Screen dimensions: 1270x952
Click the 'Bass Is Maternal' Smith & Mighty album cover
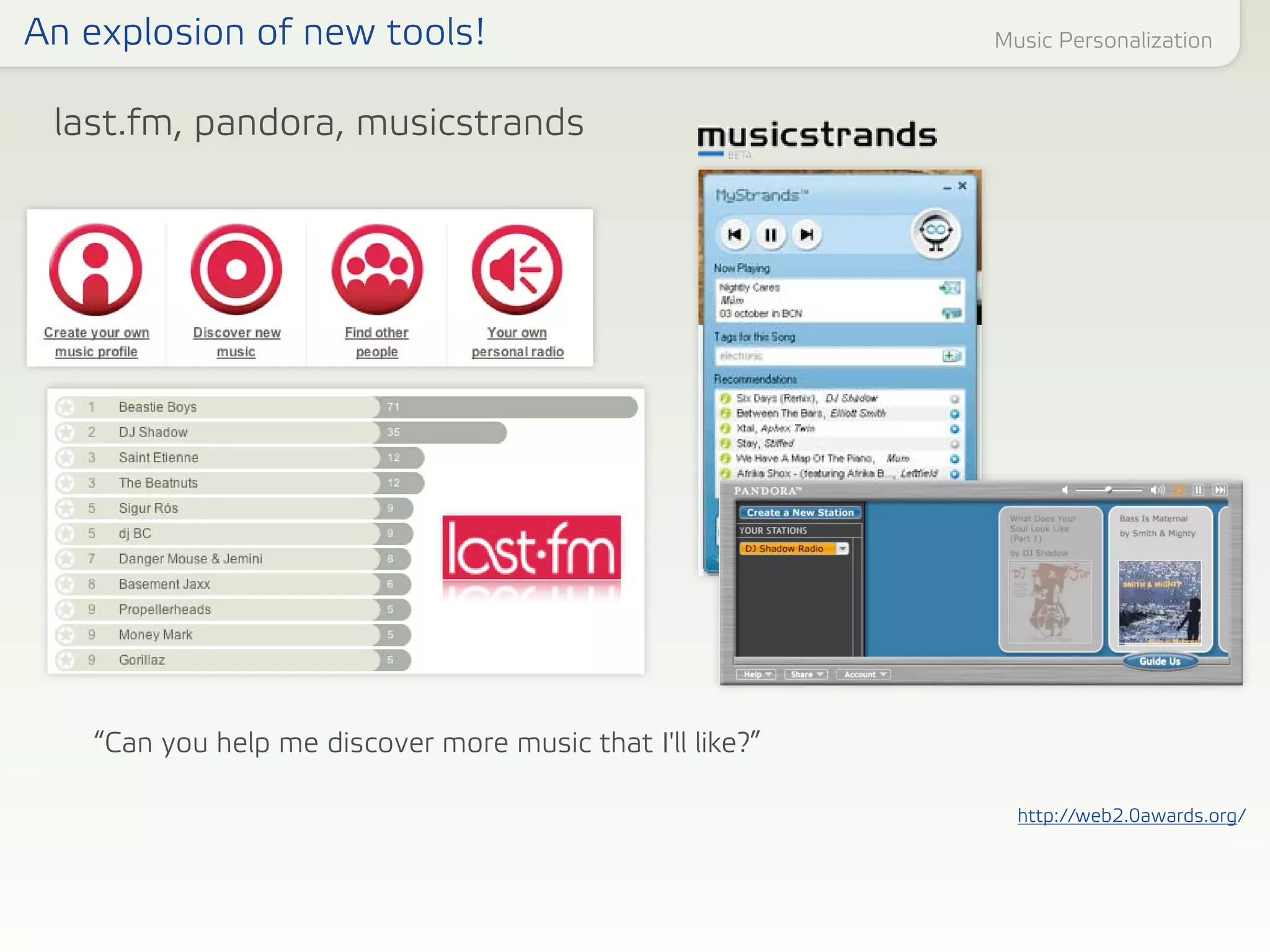pyautogui.click(x=1160, y=602)
